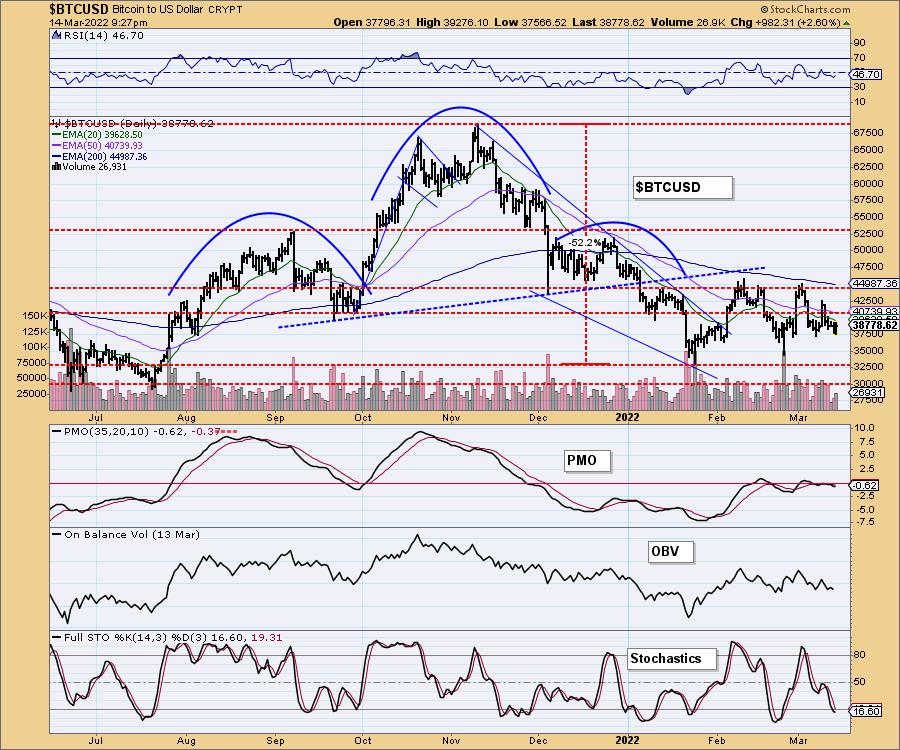Click the 'Volume 26,931' legend entry

[89, 167]
